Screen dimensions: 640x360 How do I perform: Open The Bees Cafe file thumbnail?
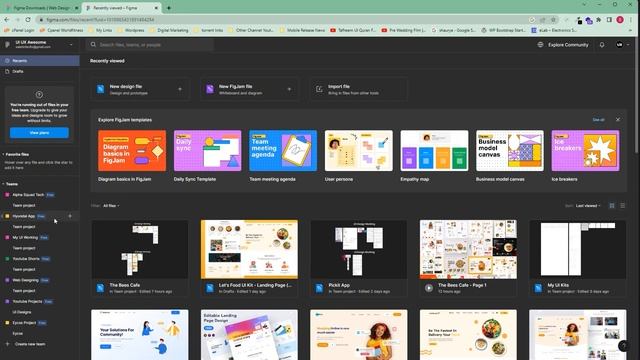click(x=140, y=249)
